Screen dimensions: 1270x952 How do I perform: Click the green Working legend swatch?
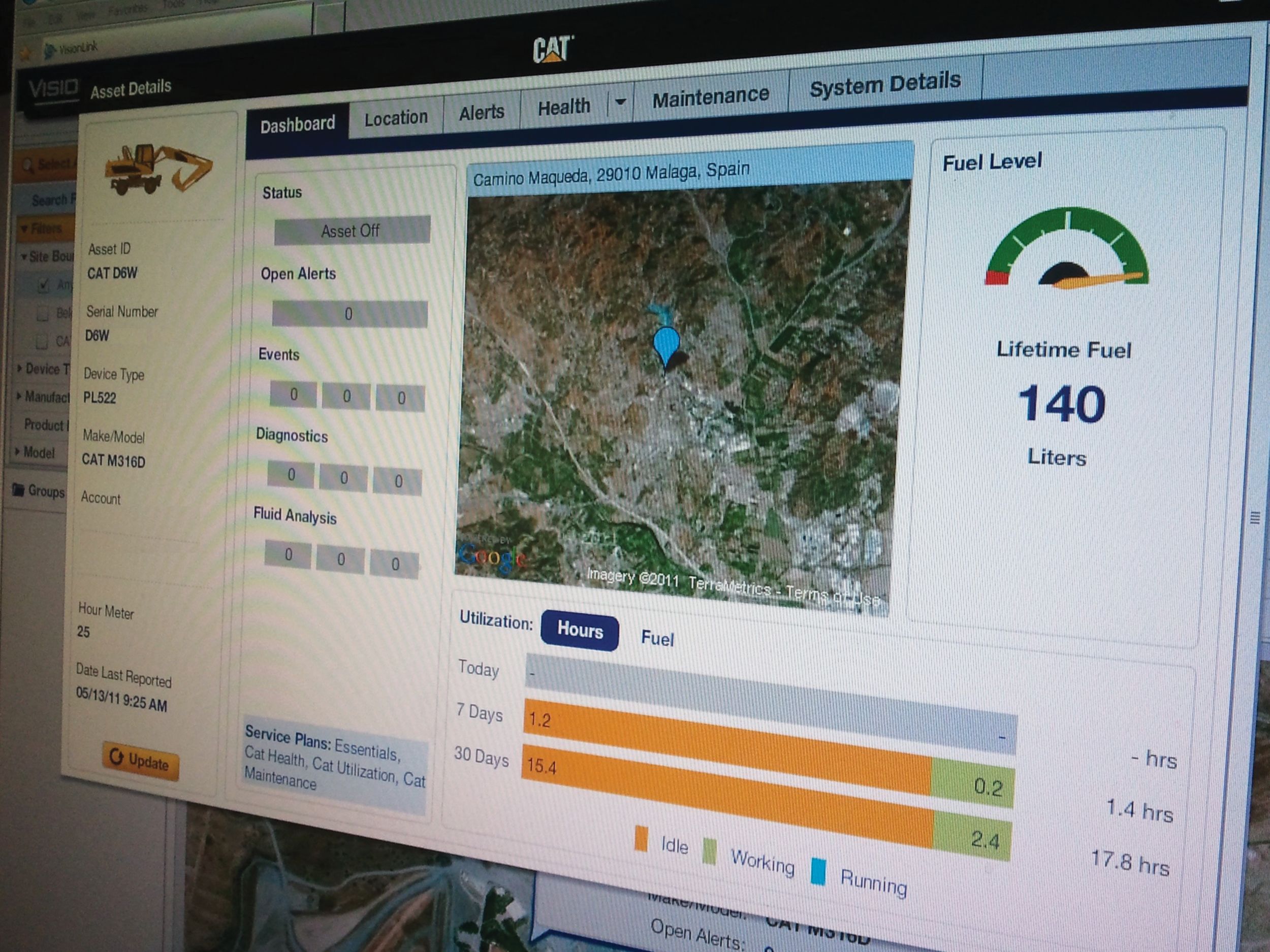click(710, 850)
